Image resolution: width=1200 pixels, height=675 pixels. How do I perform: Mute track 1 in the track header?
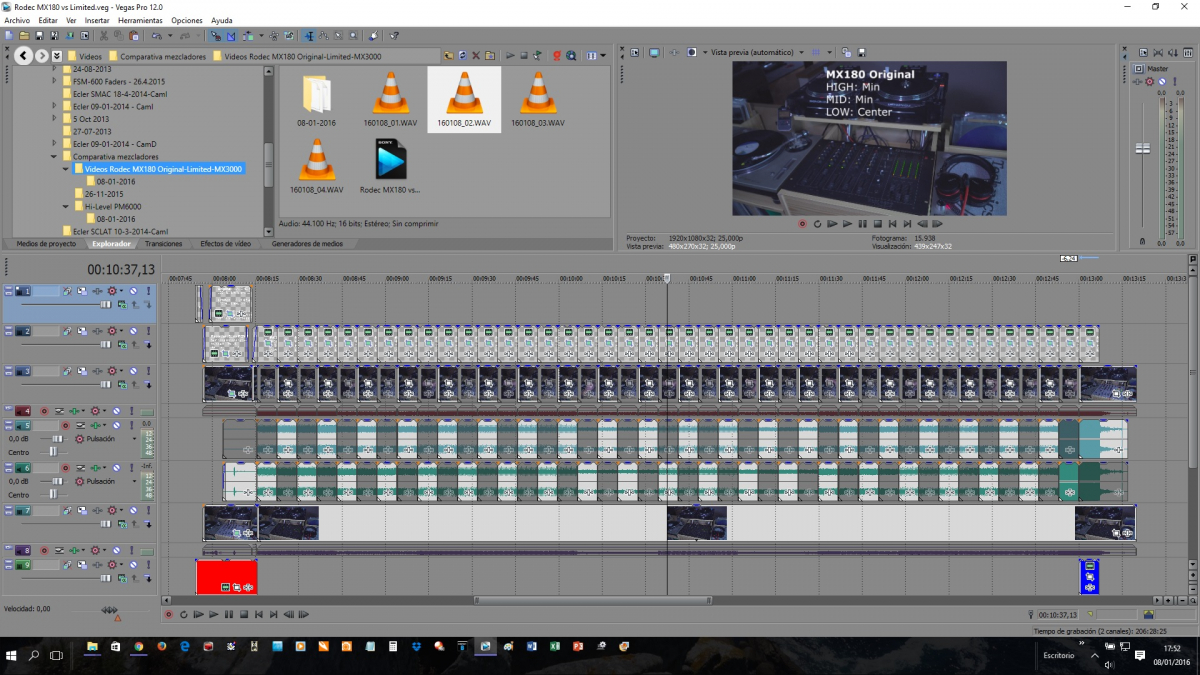tap(133, 291)
